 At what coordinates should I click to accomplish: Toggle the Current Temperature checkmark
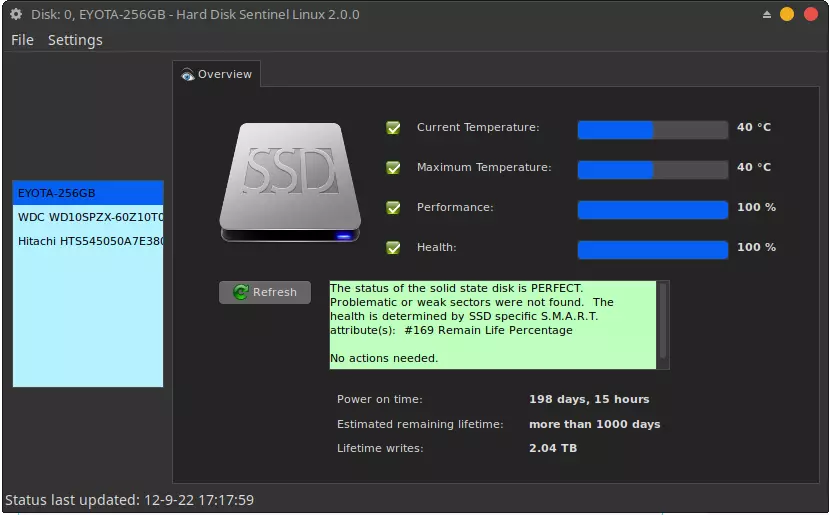click(393, 127)
